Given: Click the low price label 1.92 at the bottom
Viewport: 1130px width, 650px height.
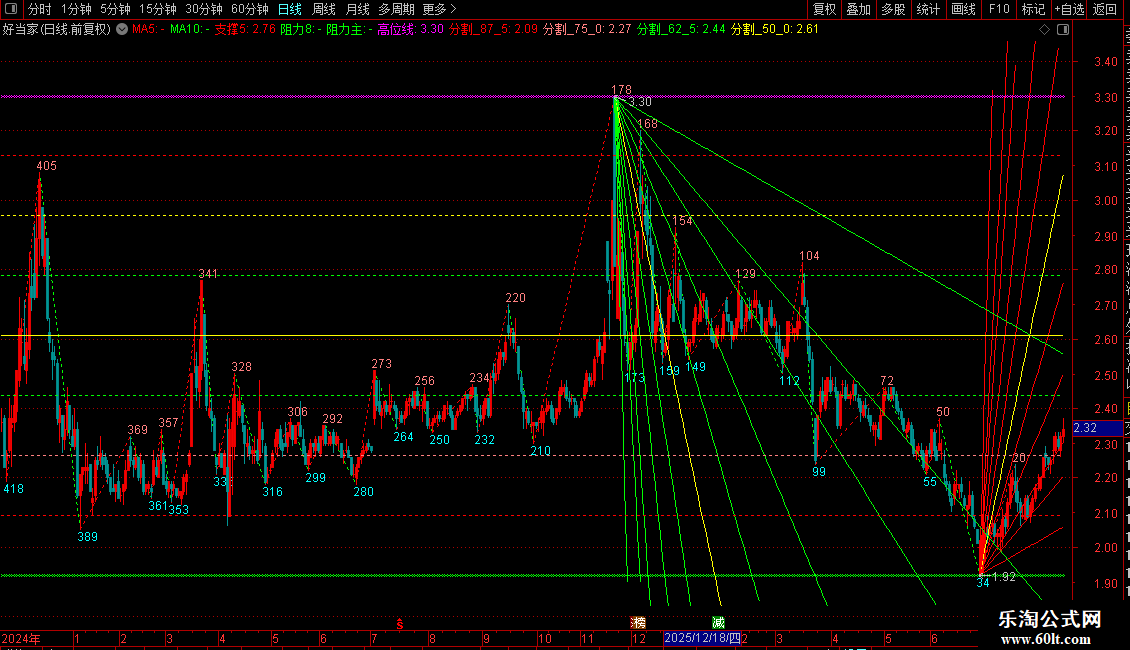Looking at the screenshot, I should click(1004, 577).
